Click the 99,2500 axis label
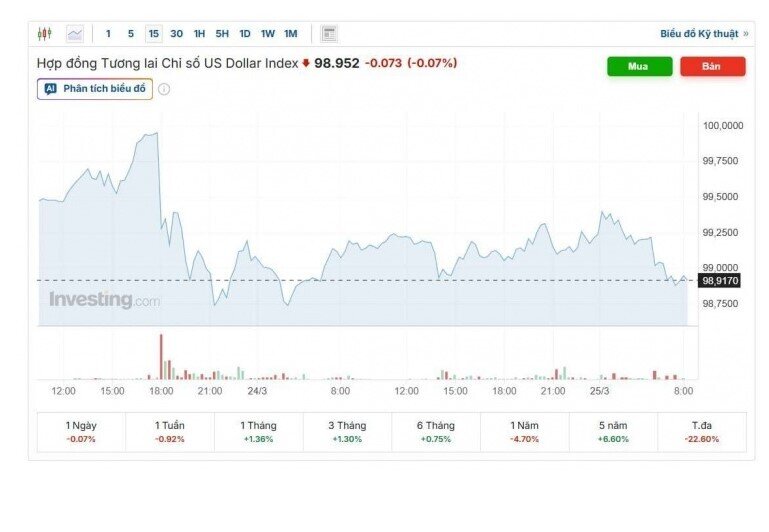 [x=720, y=232]
